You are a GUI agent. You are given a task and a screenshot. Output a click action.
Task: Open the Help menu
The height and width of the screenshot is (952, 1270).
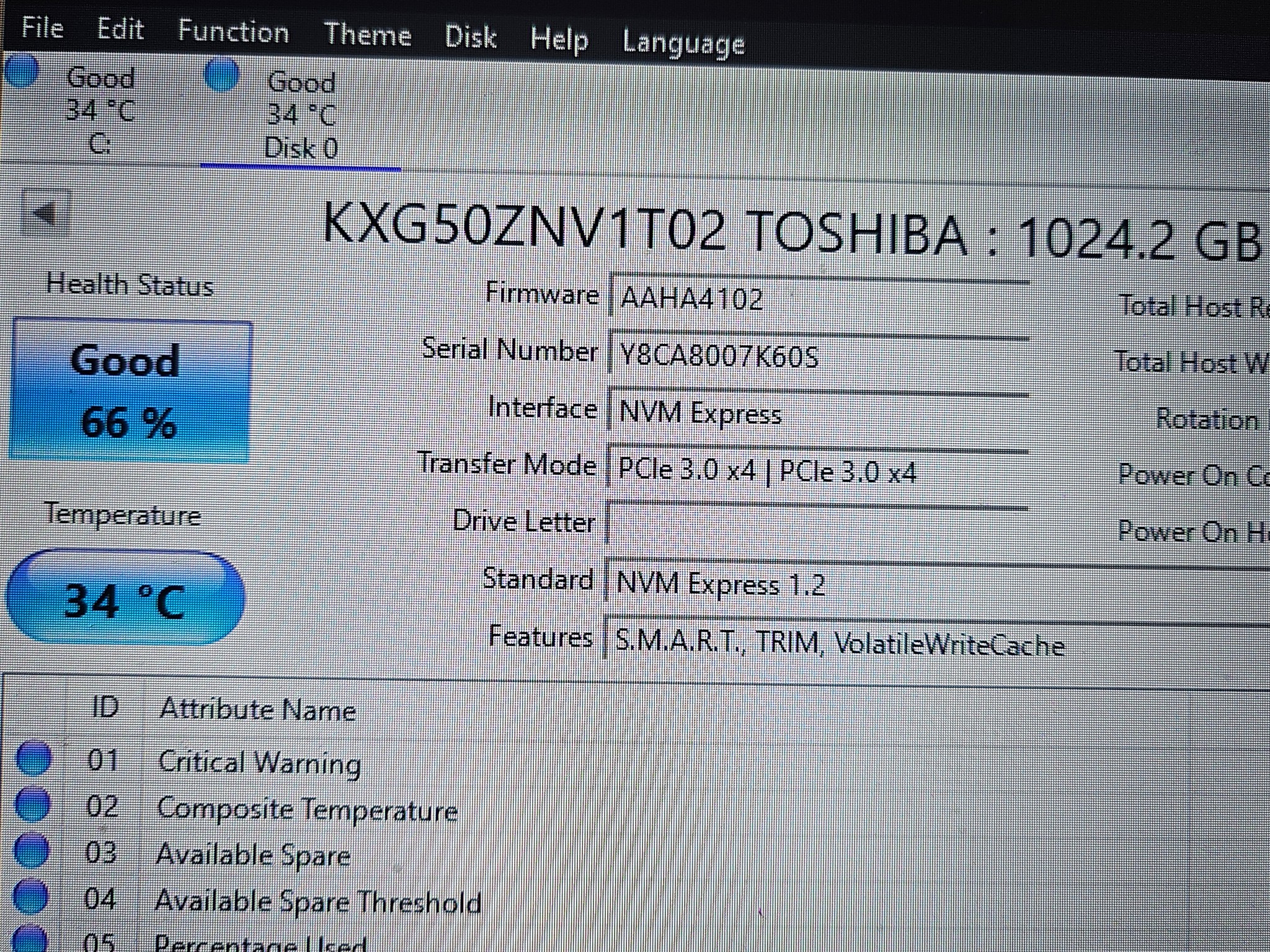(x=559, y=40)
